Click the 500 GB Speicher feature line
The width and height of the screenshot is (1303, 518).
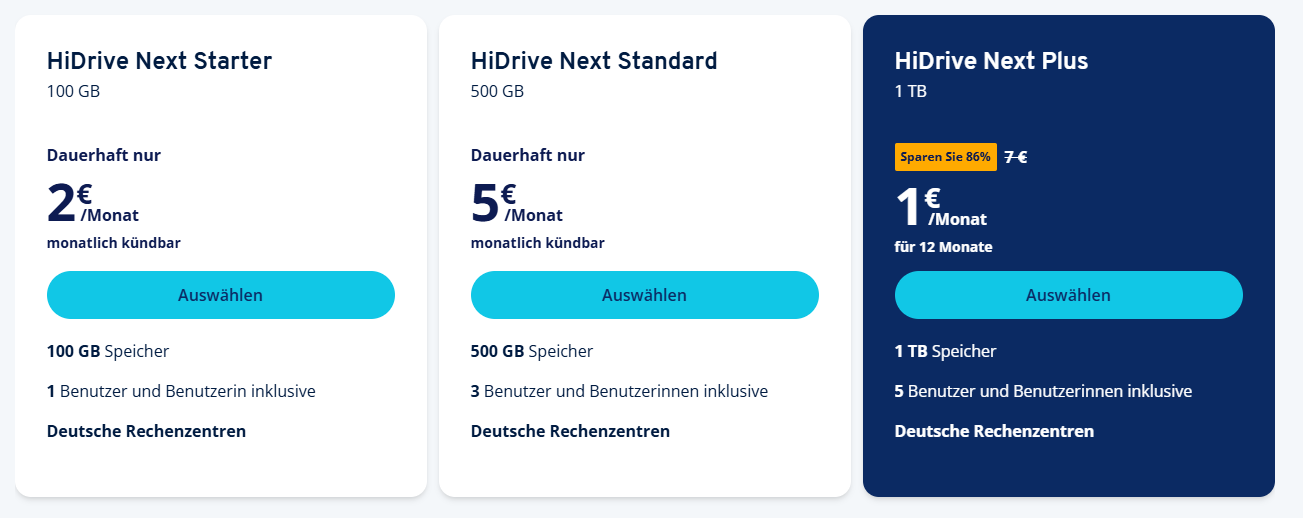click(532, 351)
